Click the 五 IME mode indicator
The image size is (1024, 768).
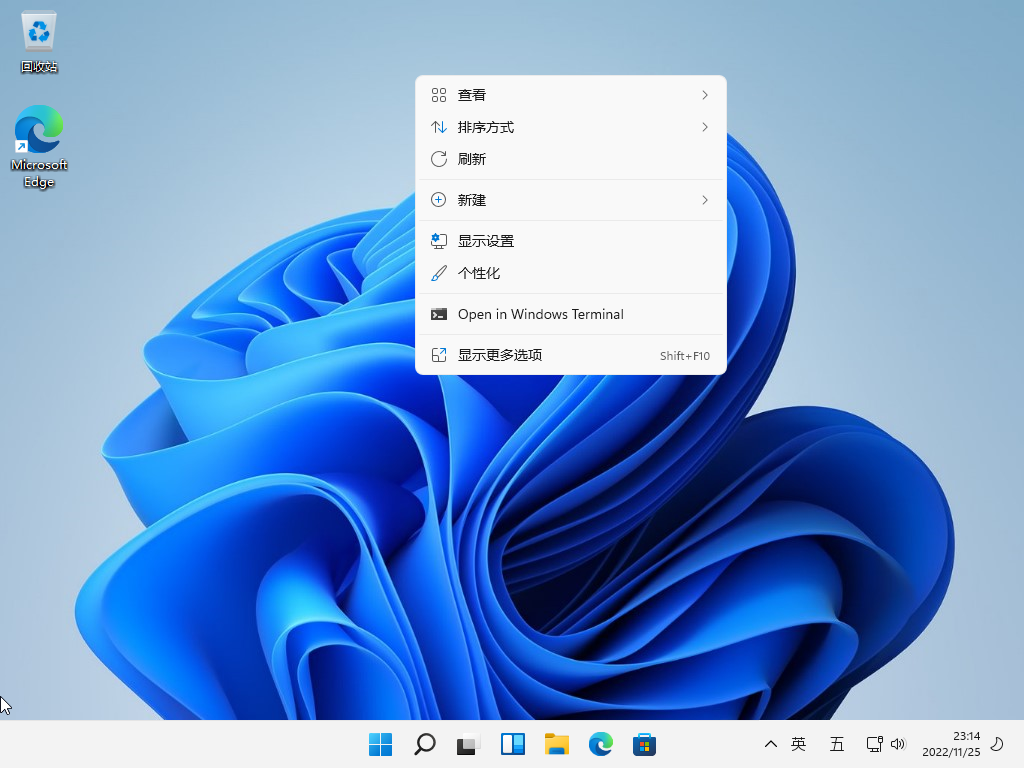[837, 744]
